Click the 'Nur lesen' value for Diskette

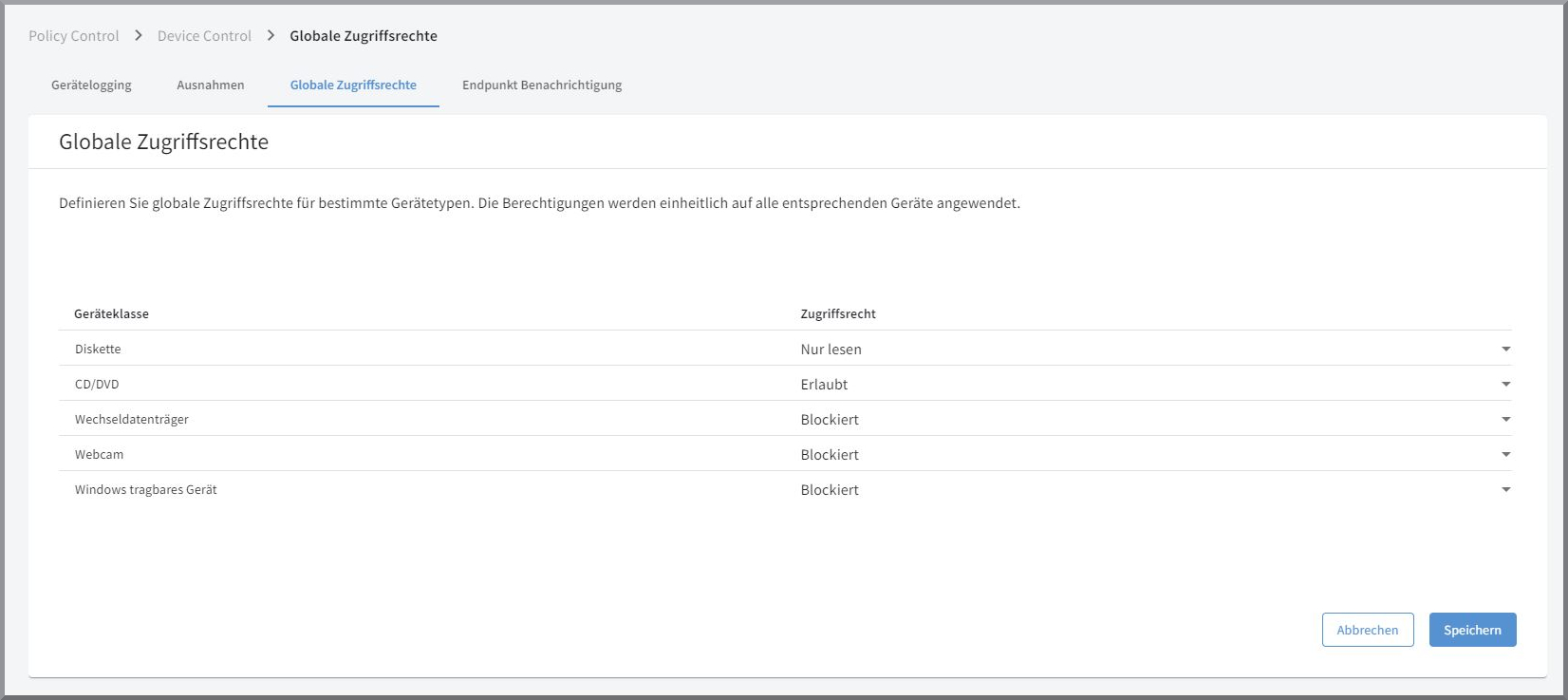click(831, 350)
